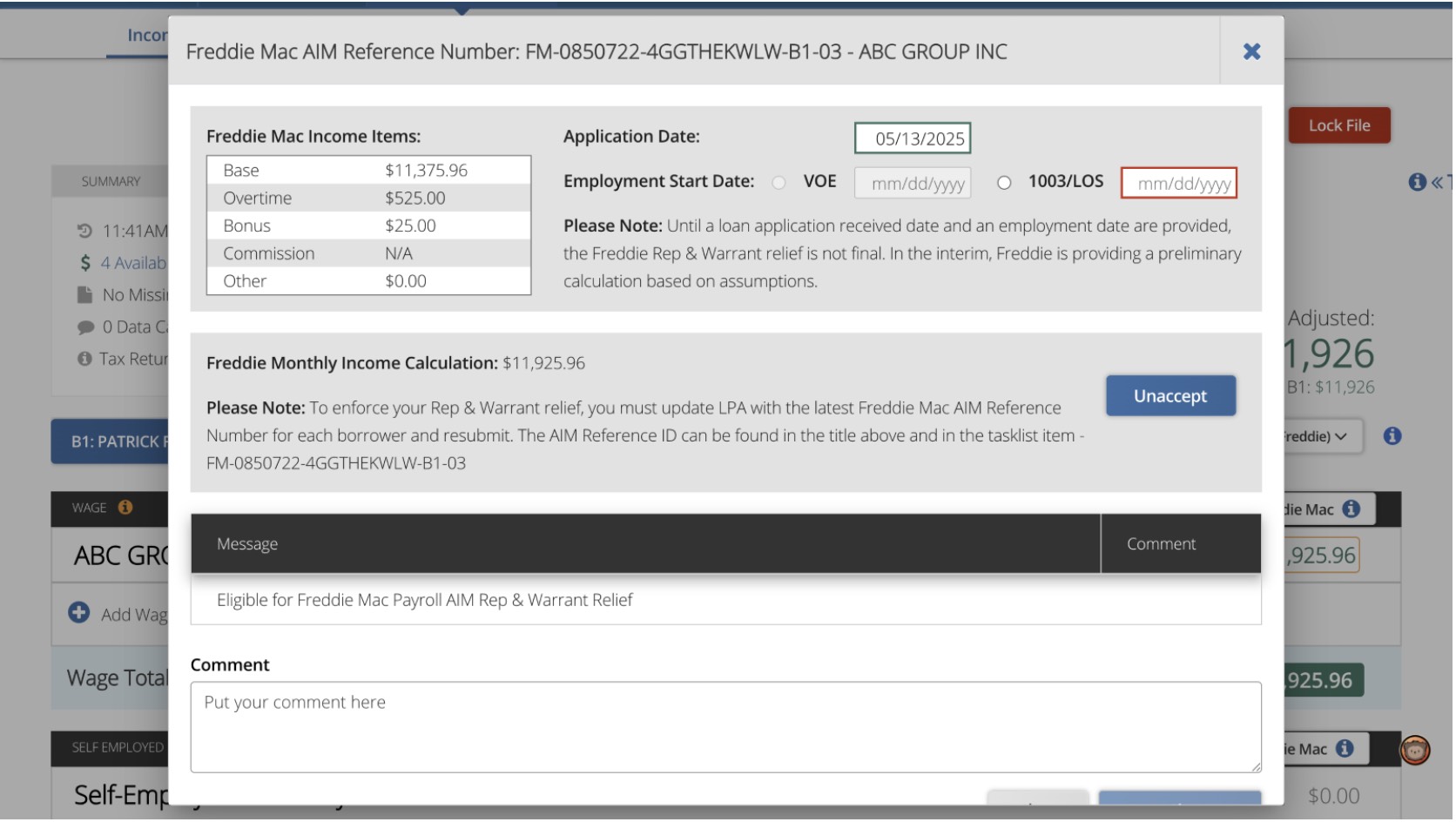Click the ABC GR employer name

(122, 556)
